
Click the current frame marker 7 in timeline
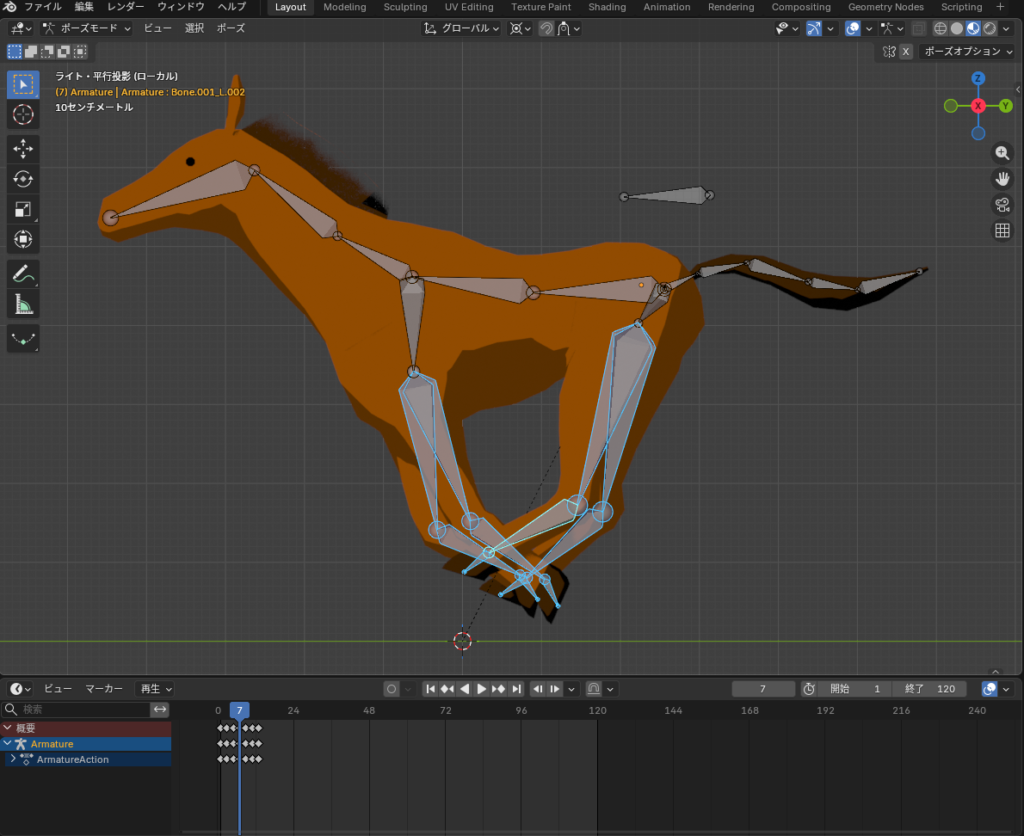click(239, 710)
